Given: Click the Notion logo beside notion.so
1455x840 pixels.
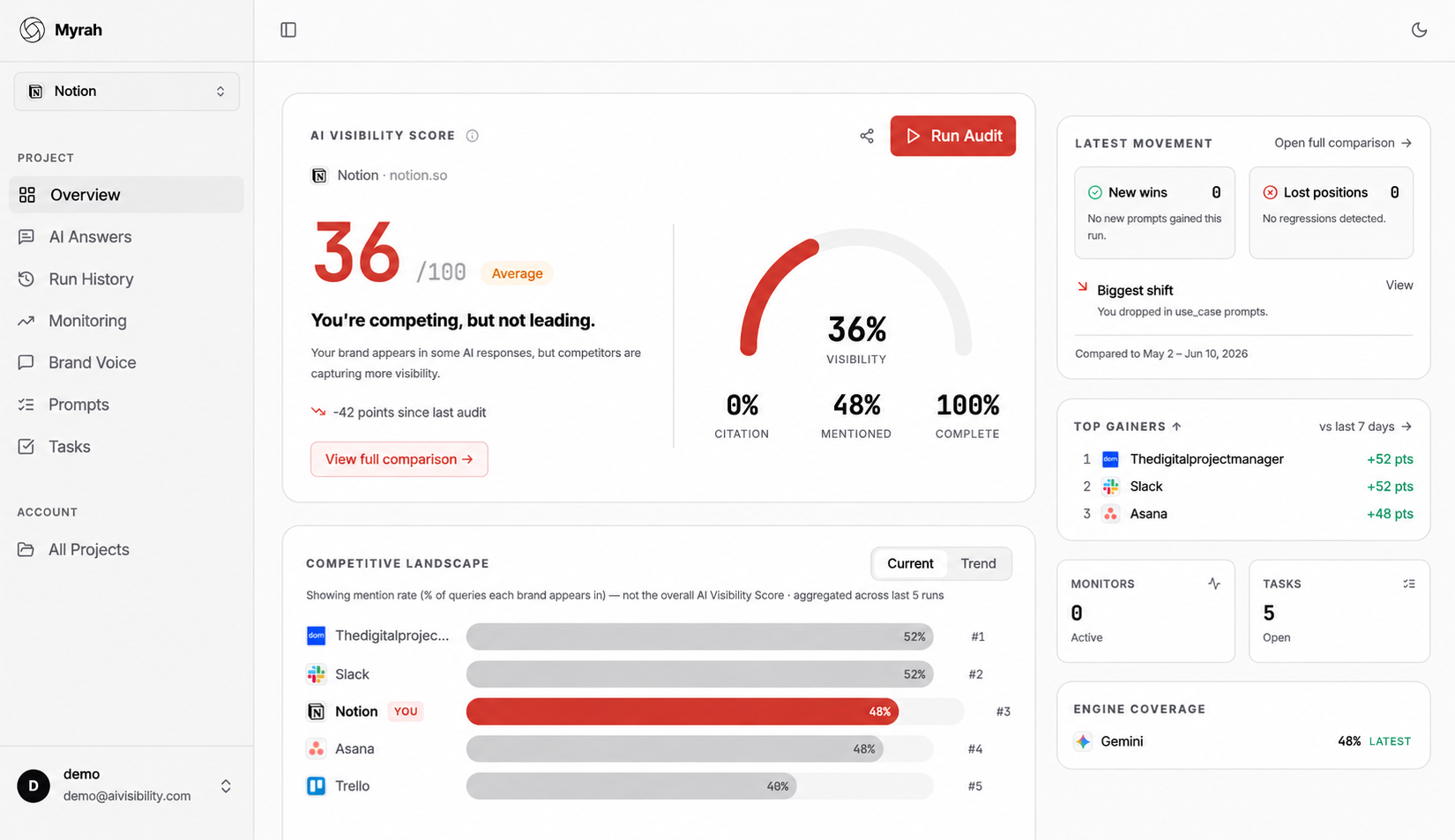Looking at the screenshot, I should coord(319,175).
